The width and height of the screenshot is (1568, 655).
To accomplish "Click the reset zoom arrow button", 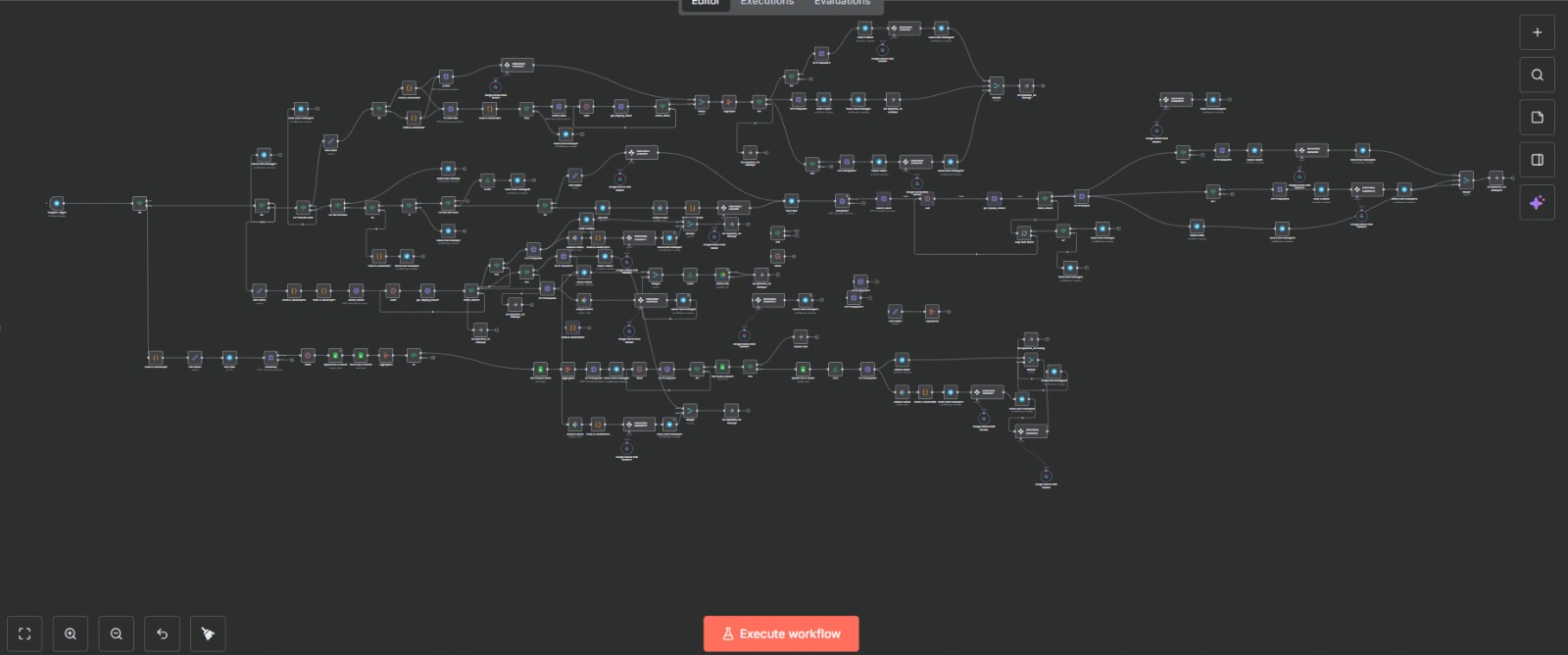I will coord(162,633).
